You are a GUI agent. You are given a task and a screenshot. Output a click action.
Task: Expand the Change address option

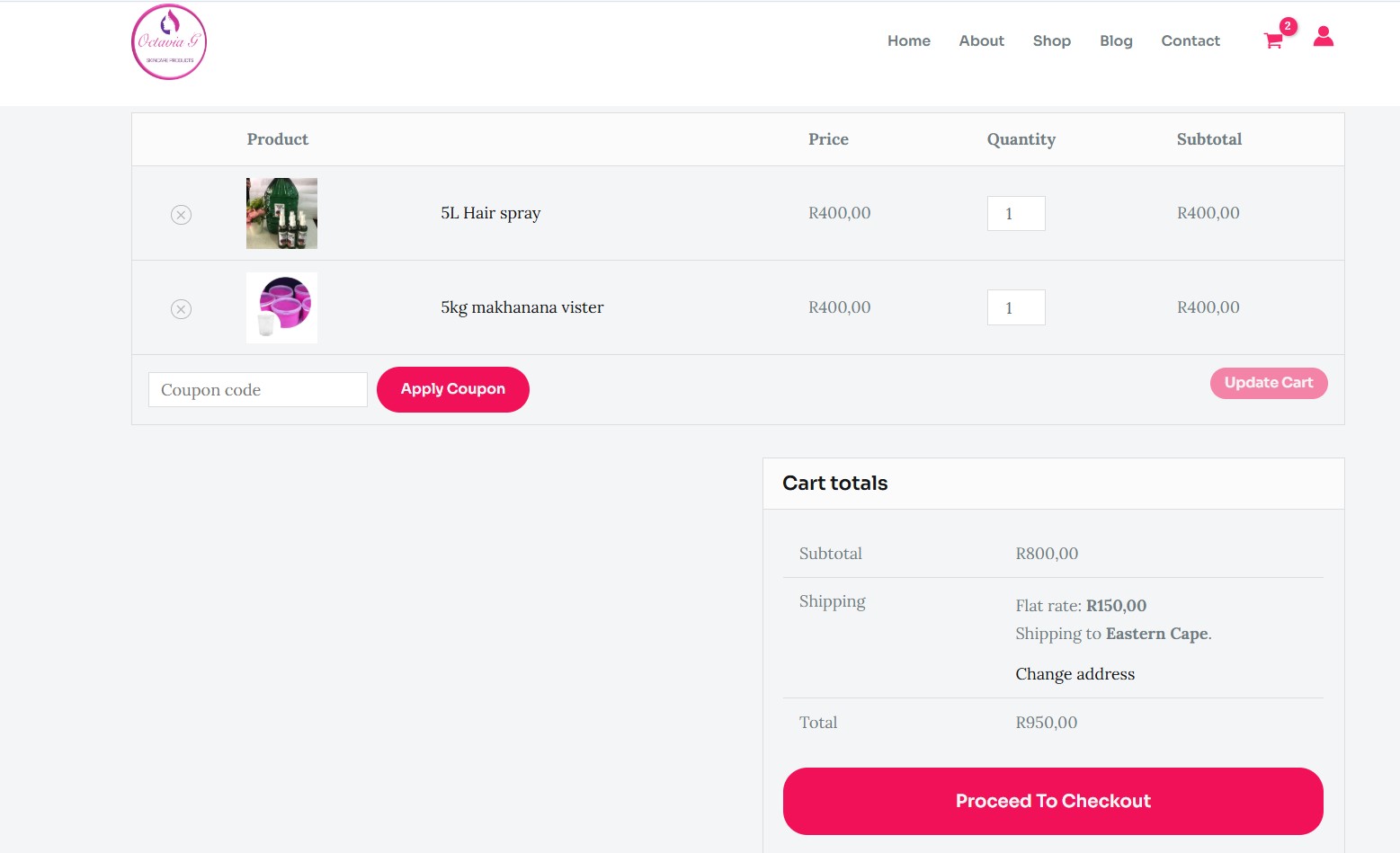click(1075, 674)
